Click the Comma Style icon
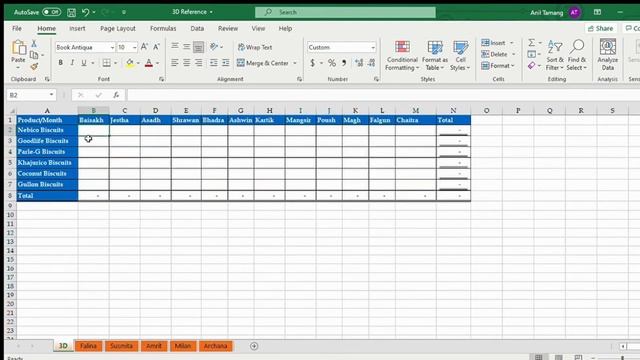Viewport: 640px width, 360px height. click(344, 63)
